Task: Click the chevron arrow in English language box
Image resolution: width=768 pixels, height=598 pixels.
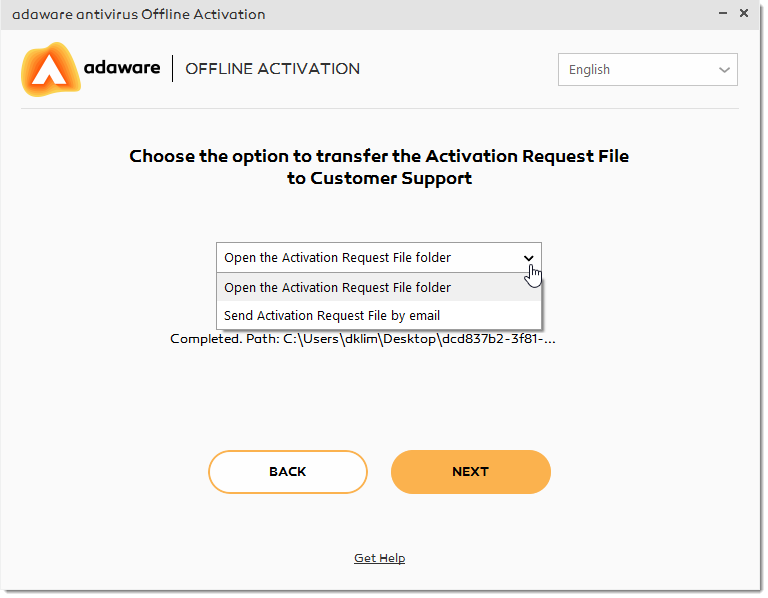Action: click(724, 70)
